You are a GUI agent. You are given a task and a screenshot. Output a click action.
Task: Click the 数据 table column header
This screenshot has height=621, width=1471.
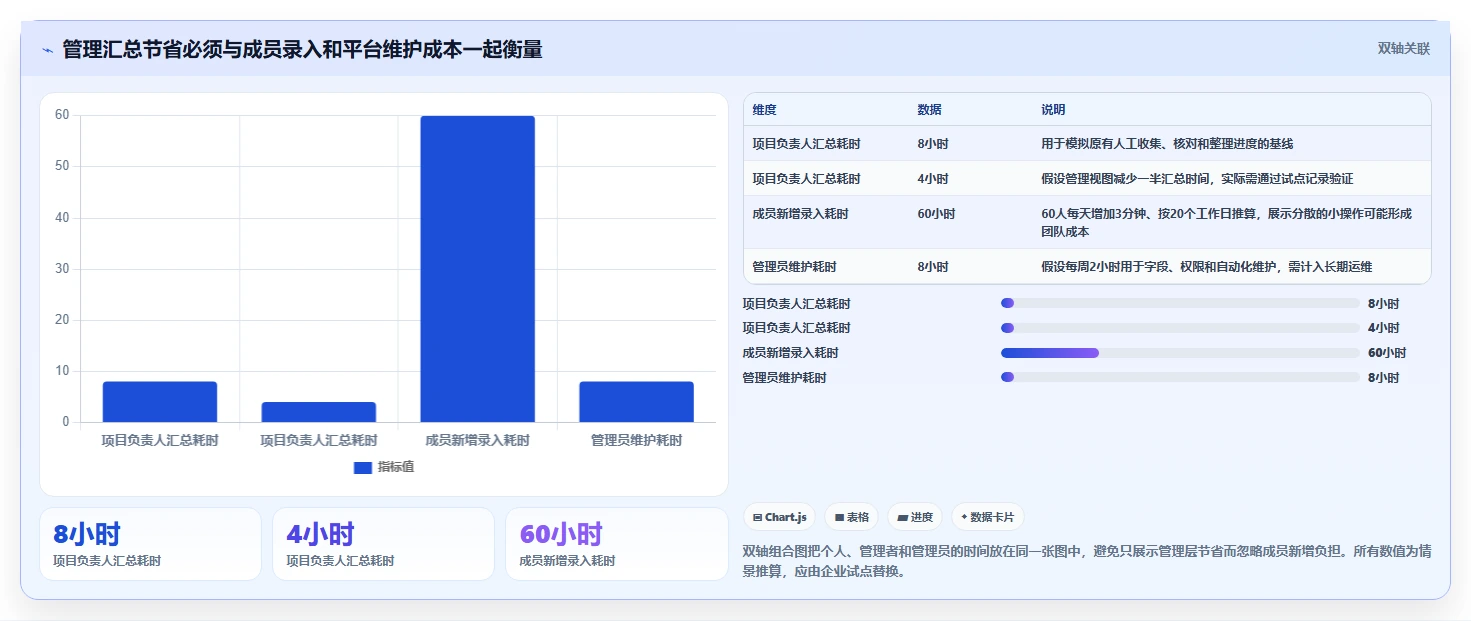click(929, 109)
